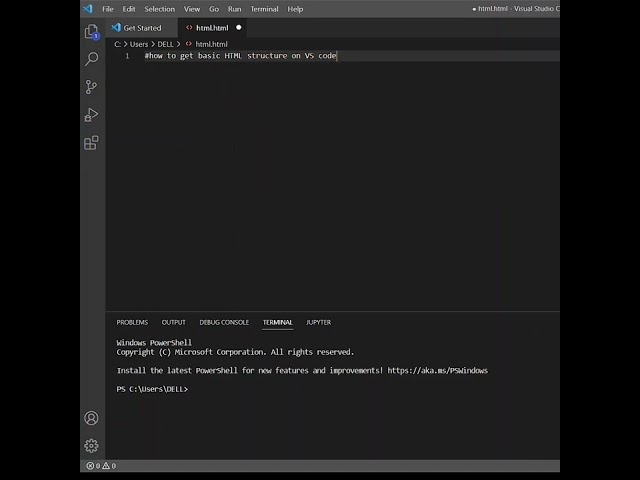
Task: Click the VS Code logo in title bar
Action: pyautogui.click(x=88, y=9)
